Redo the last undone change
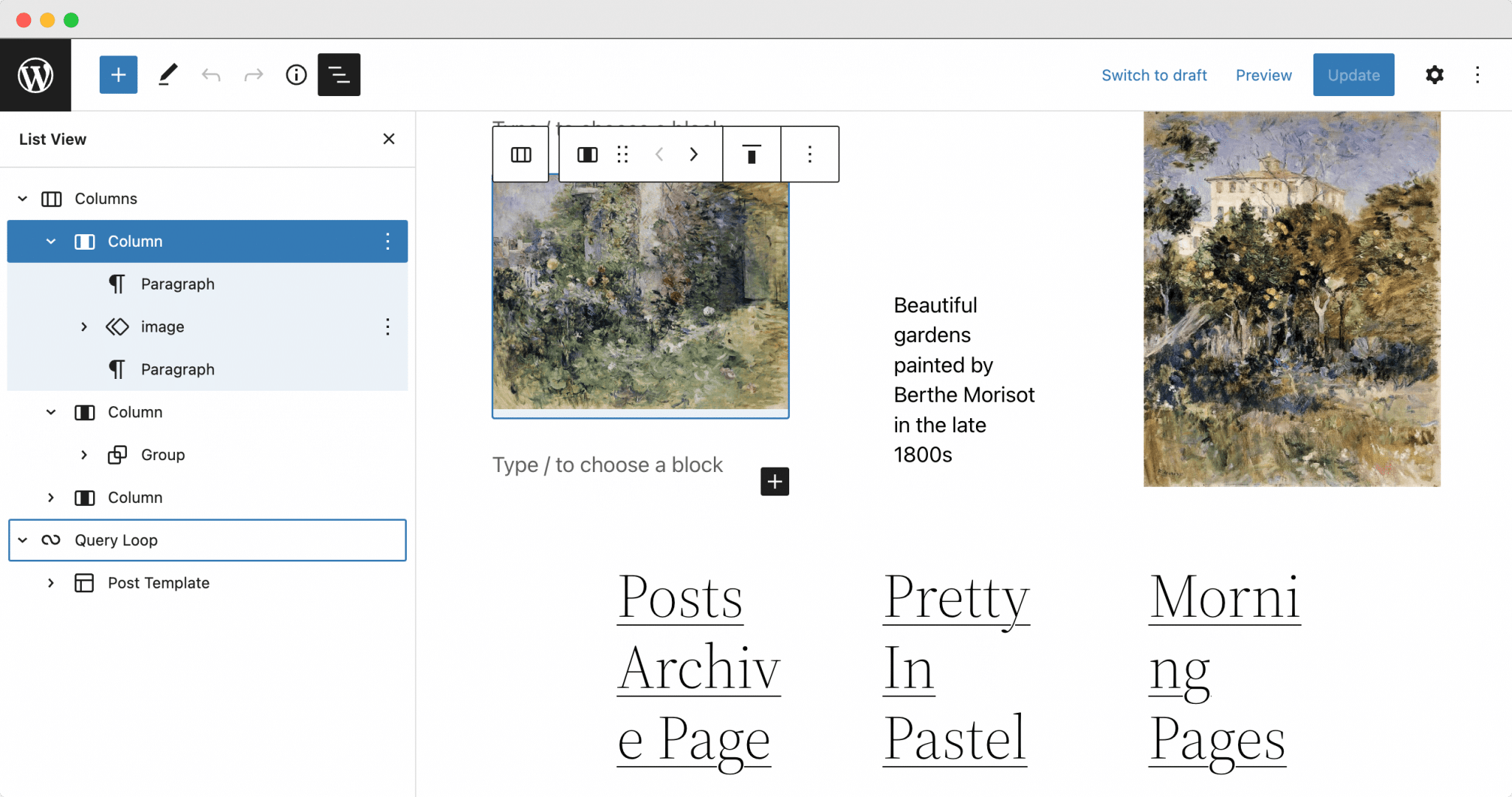Viewport: 1512px width, 797px height. pyautogui.click(x=253, y=75)
